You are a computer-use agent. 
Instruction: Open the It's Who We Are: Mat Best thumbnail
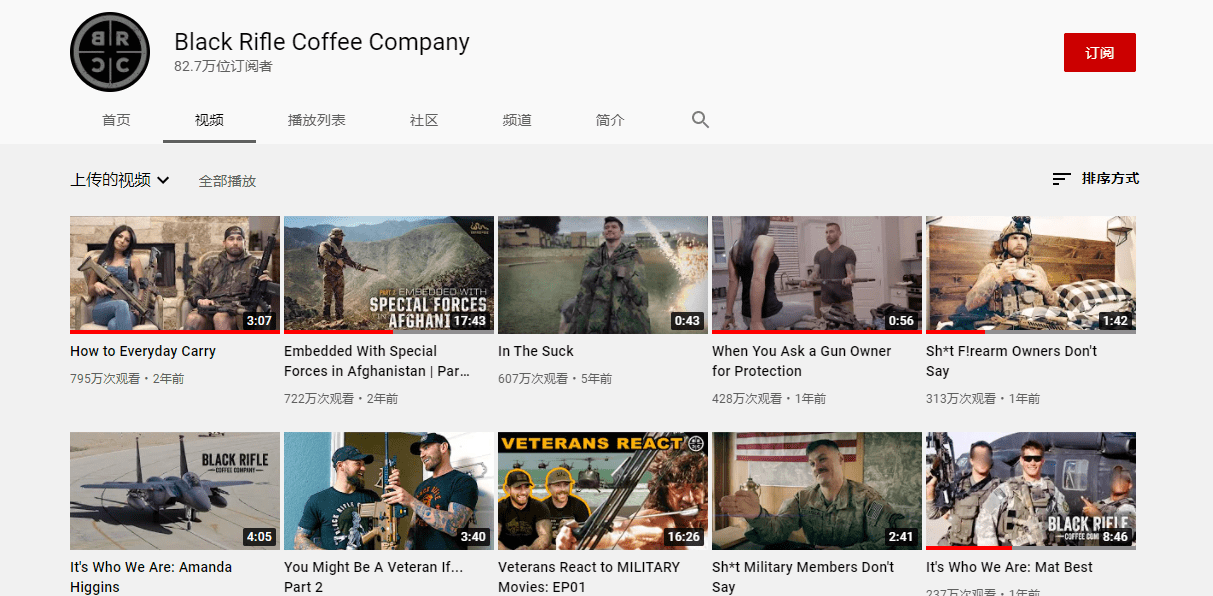coord(1030,490)
